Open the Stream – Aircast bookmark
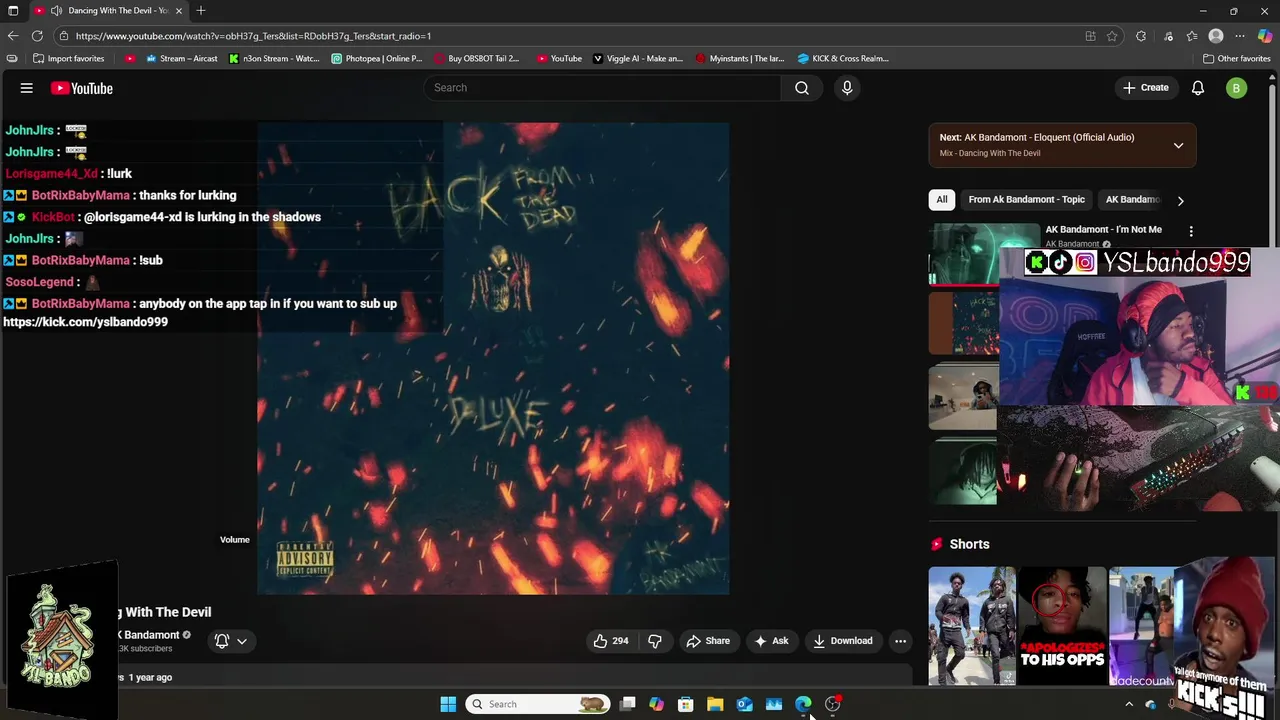1280x720 pixels. click(x=181, y=58)
